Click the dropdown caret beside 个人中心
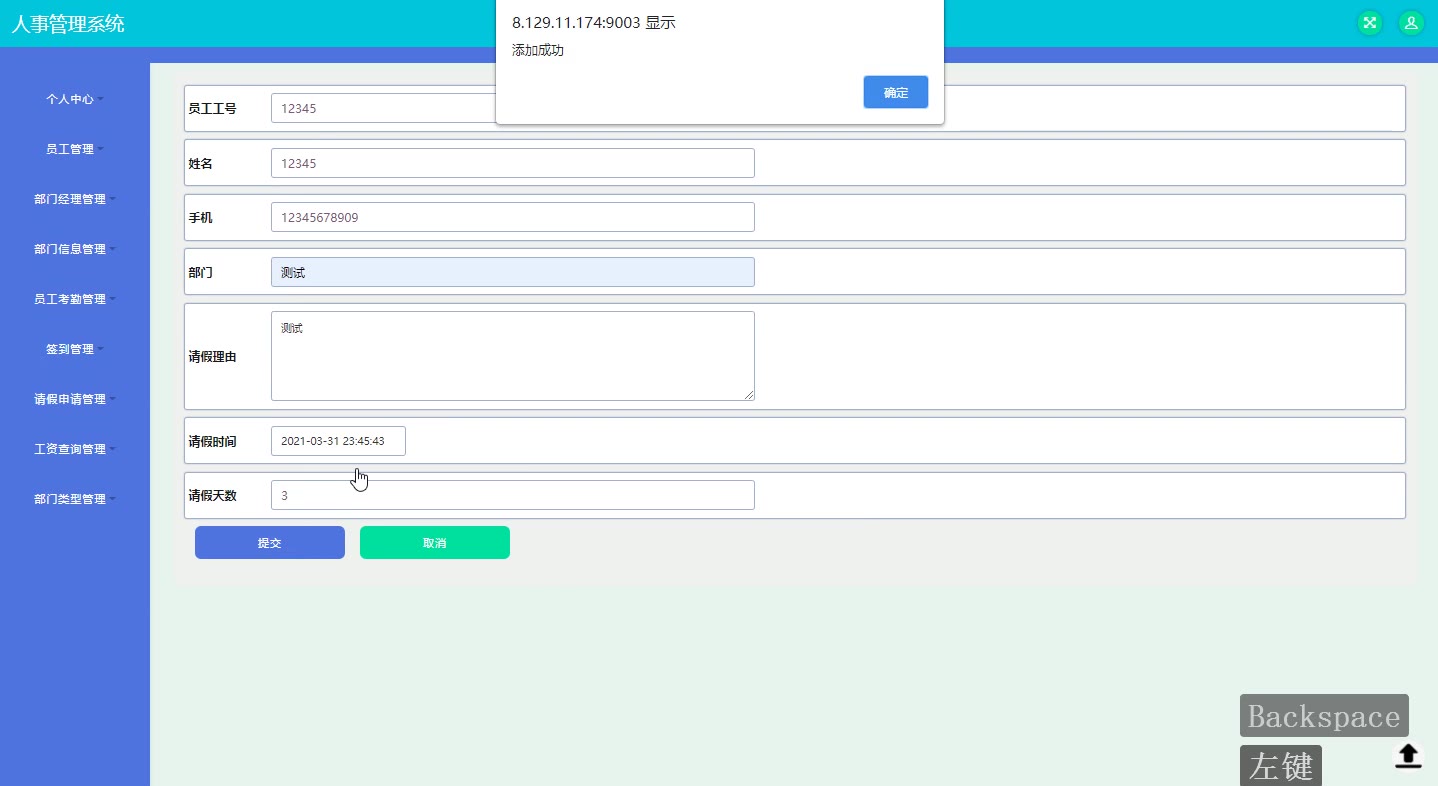1438x786 pixels. click(x=101, y=99)
